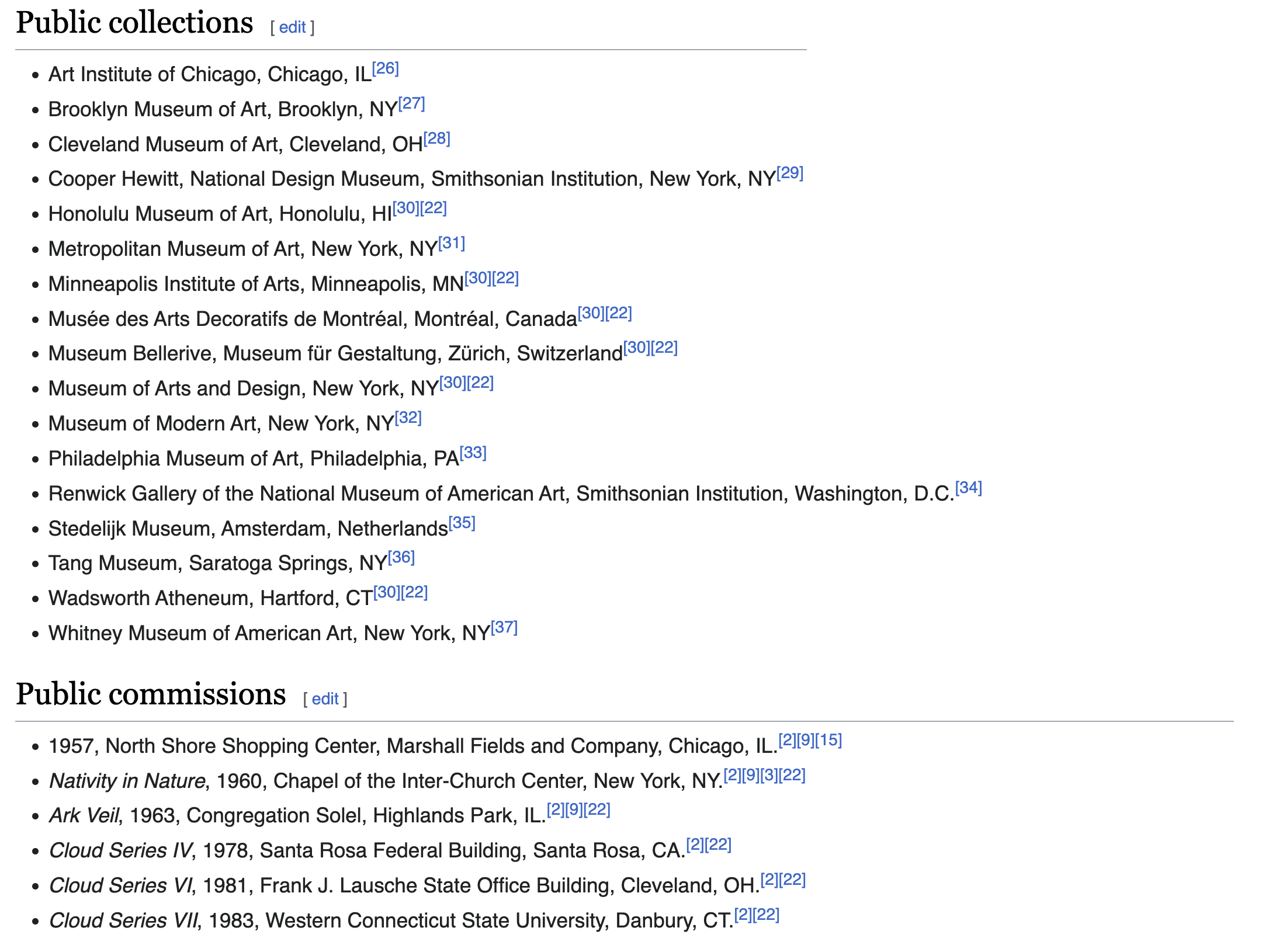The height and width of the screenshot is (952, 1269).
Task: Open citation 34 after Renwick Gallery entry
Action: pyautogui.click(x=969, y=488)
